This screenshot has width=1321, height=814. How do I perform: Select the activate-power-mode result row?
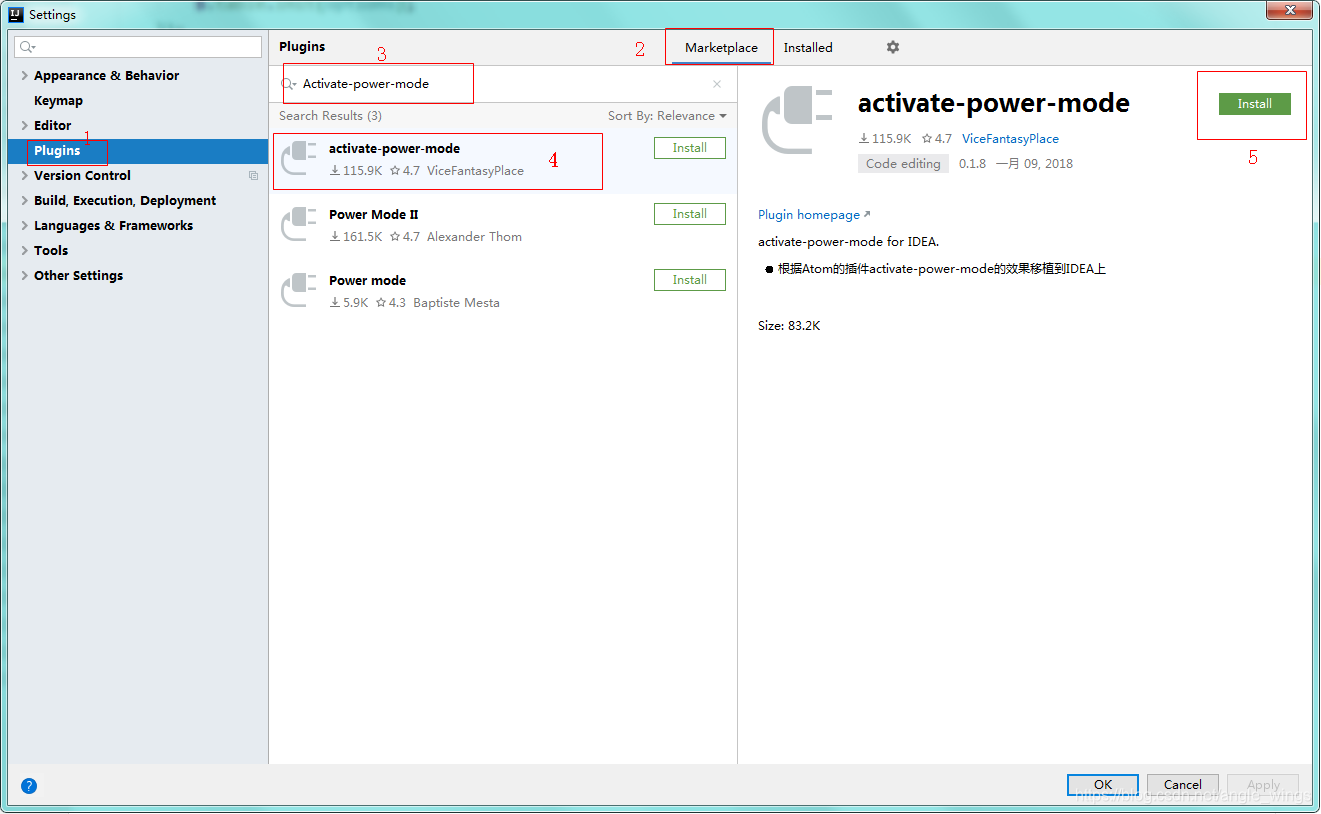click(503, 160)
